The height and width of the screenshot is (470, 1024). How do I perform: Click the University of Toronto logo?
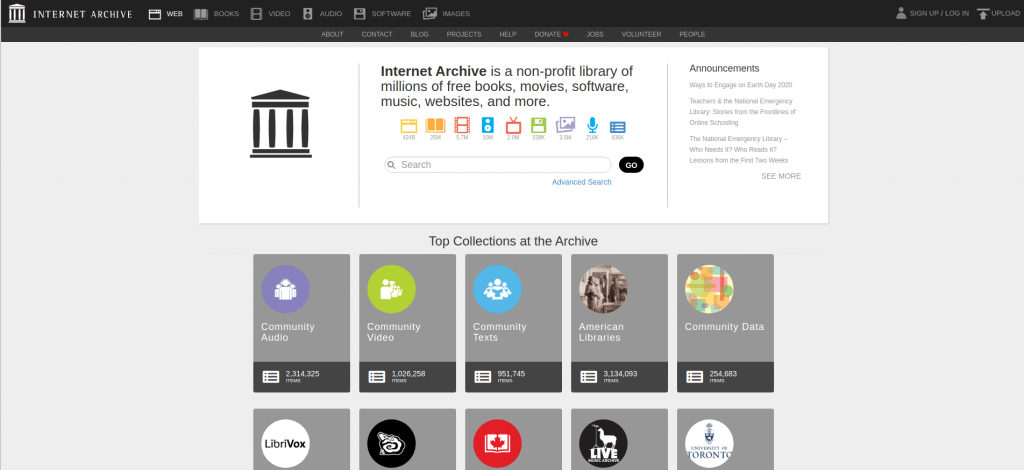pos(709,444)
